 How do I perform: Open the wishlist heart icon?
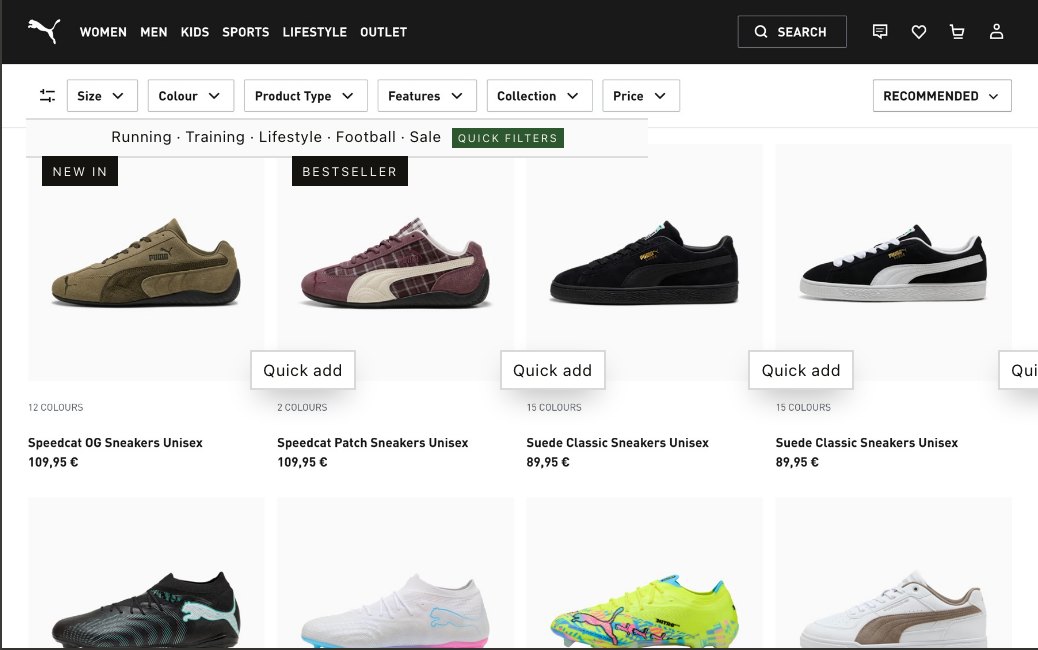pyautogui.click(x=919, y=32)
